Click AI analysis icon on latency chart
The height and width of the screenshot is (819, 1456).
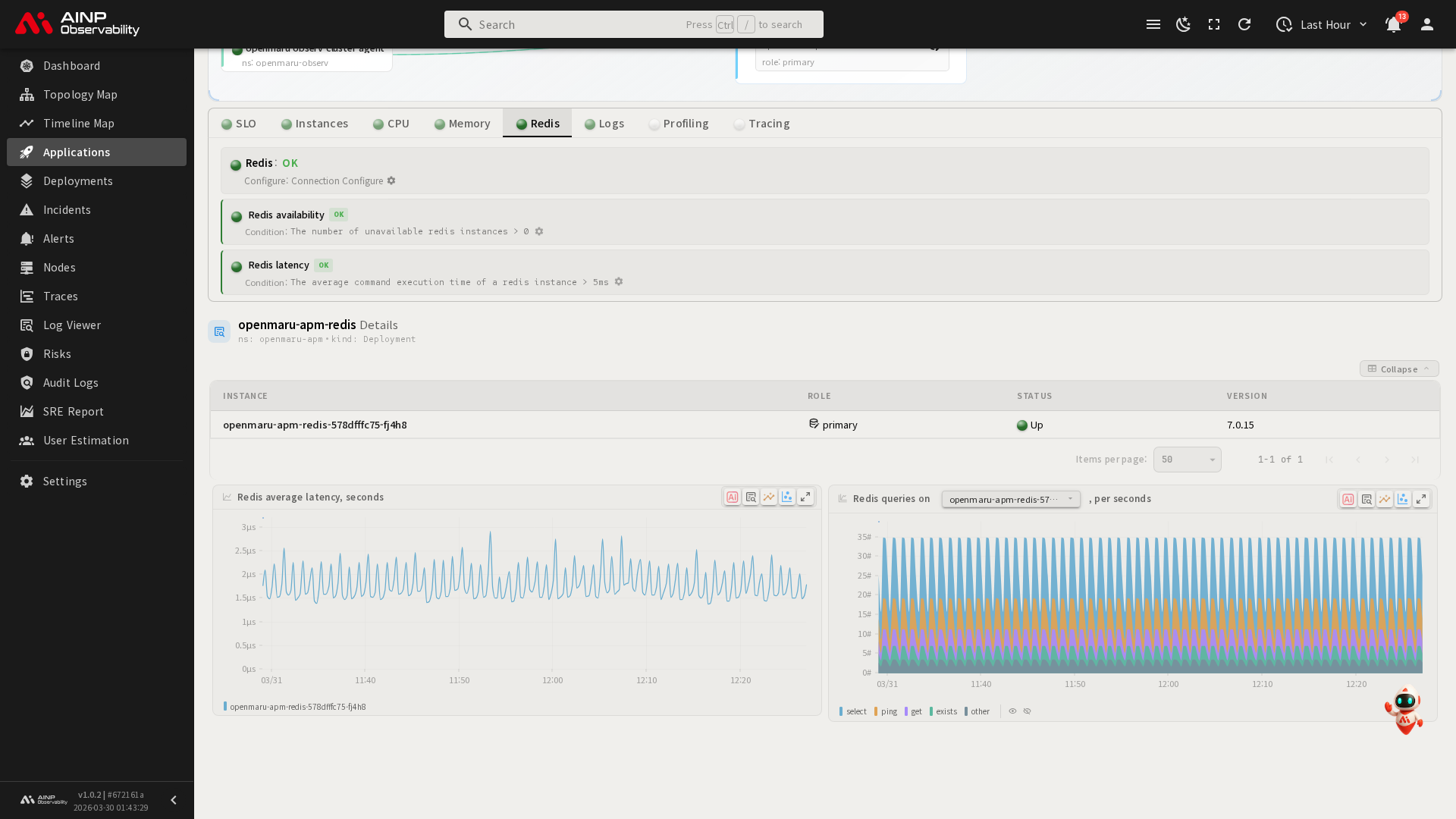click(733, 497)
